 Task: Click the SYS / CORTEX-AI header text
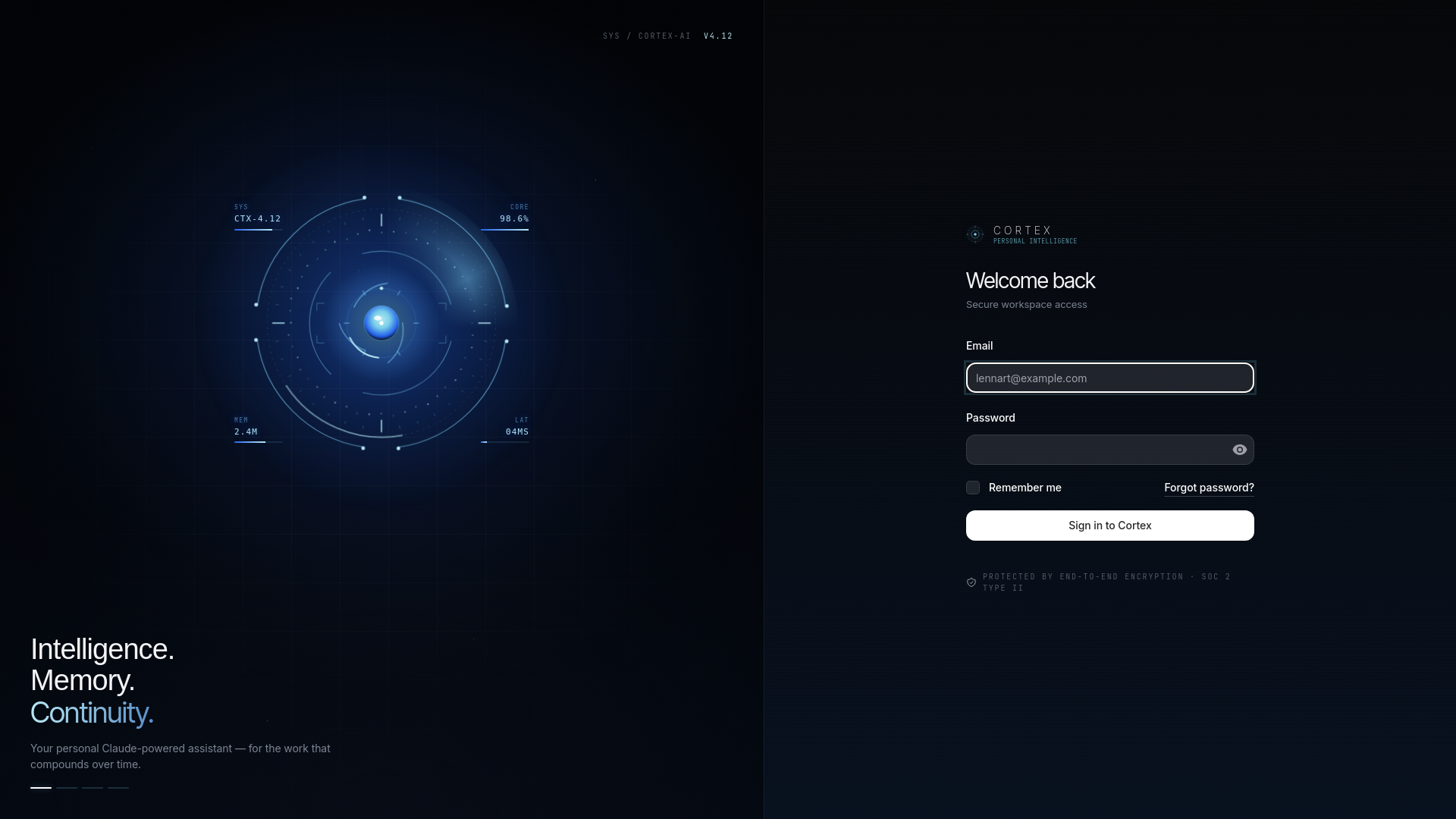647,36
